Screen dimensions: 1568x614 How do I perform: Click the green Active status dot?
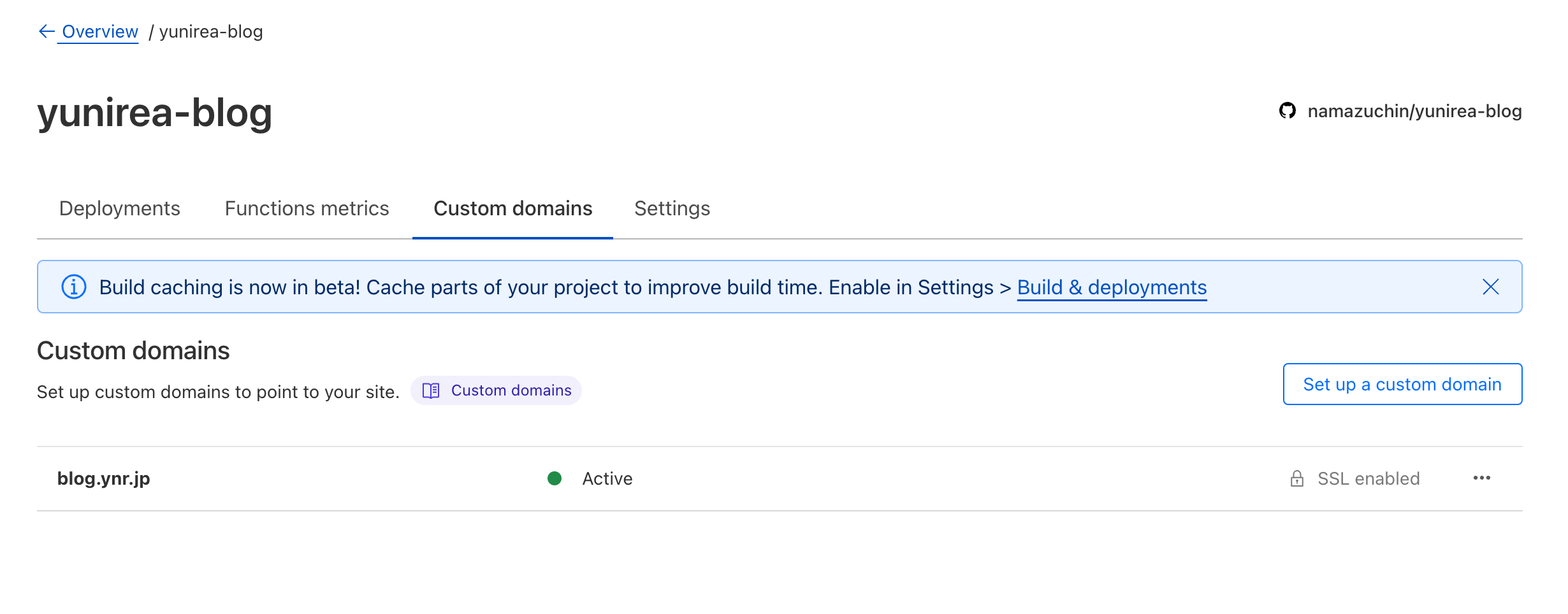[x=555, y=478]
